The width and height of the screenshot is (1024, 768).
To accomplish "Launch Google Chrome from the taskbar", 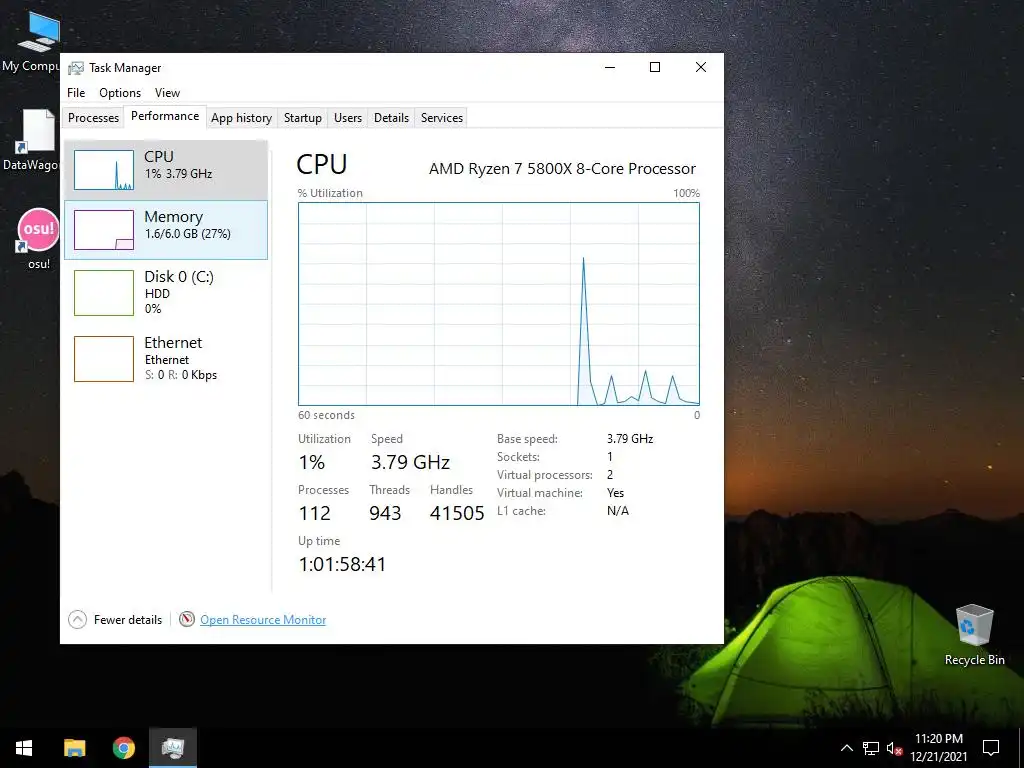I will (x=123, y=748).
